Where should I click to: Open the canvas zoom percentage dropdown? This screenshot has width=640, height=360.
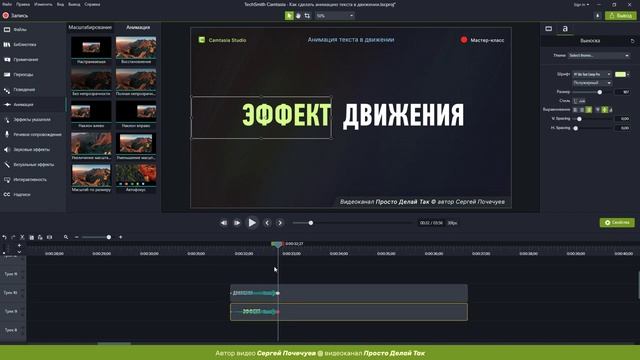[335, 16]
